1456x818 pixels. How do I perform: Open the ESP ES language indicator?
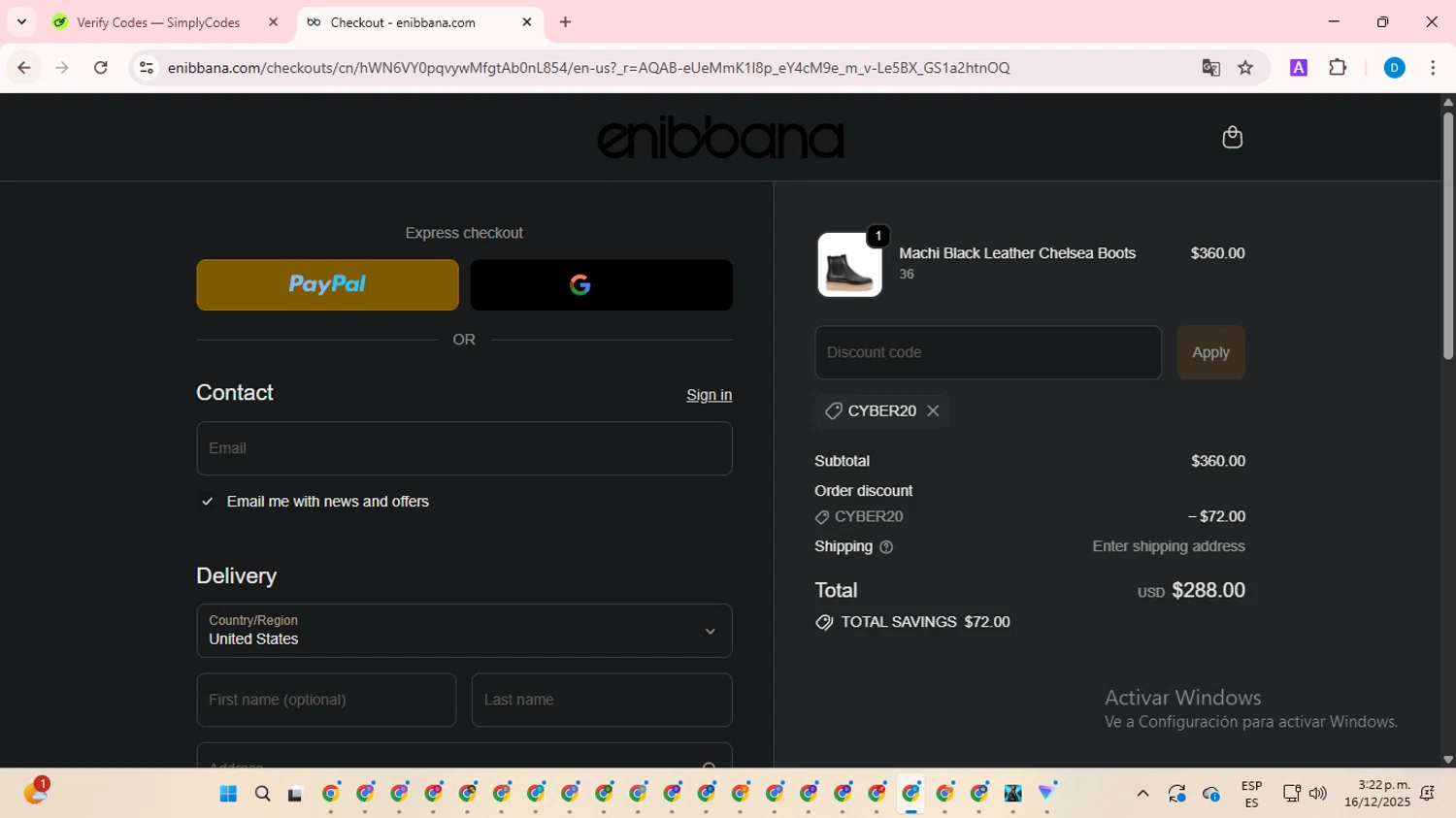pos(1251,794)
